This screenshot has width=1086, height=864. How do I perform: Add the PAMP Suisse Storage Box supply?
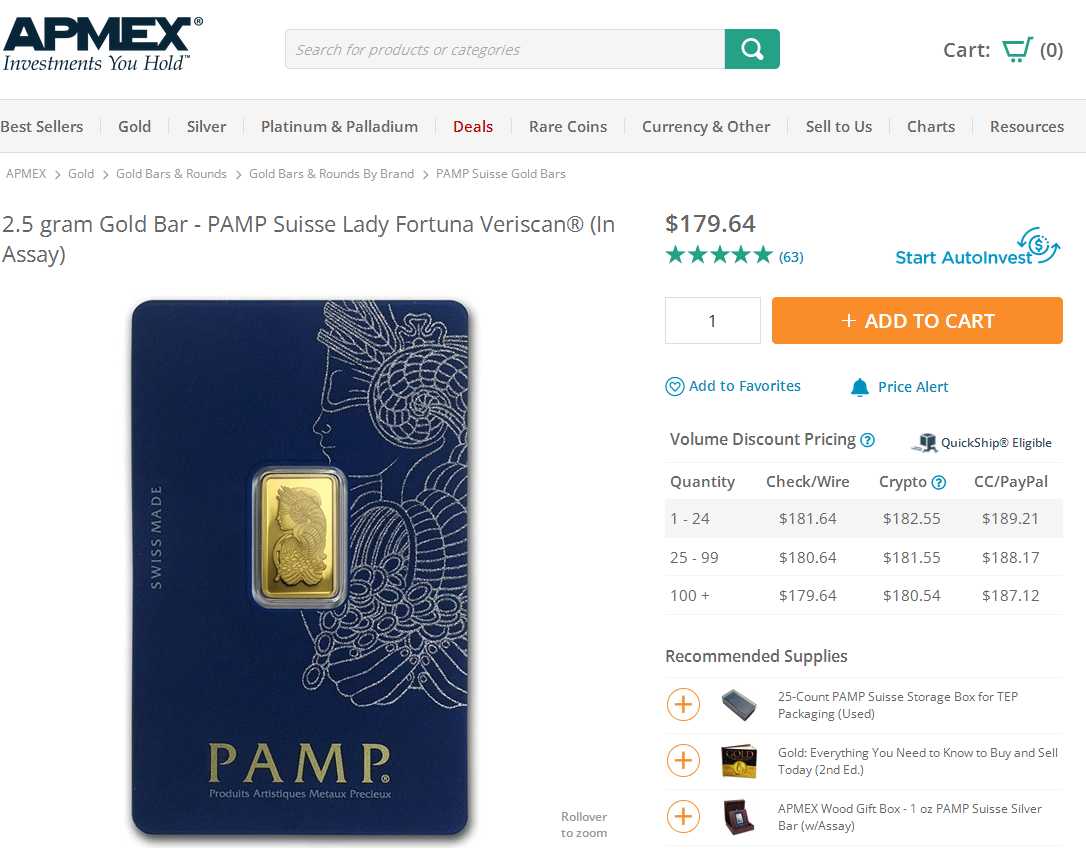coord(683,705)
